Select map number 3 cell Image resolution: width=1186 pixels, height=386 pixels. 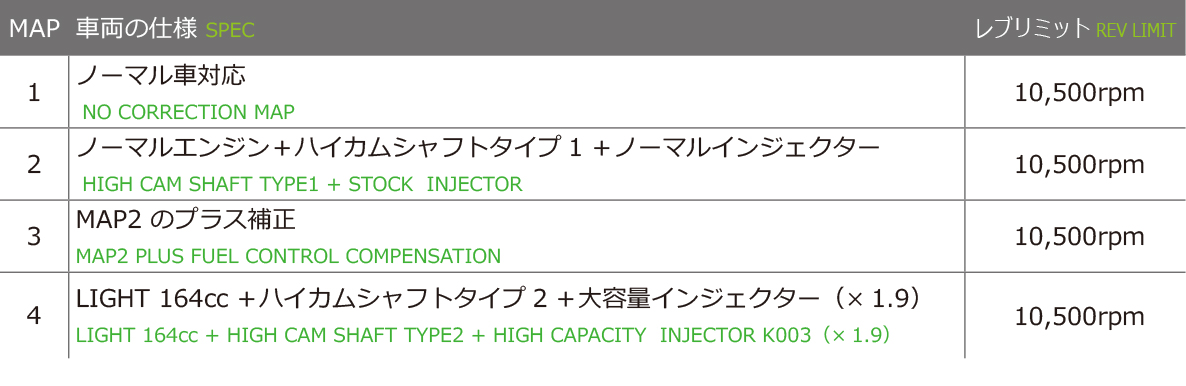(x=33, y=237)
